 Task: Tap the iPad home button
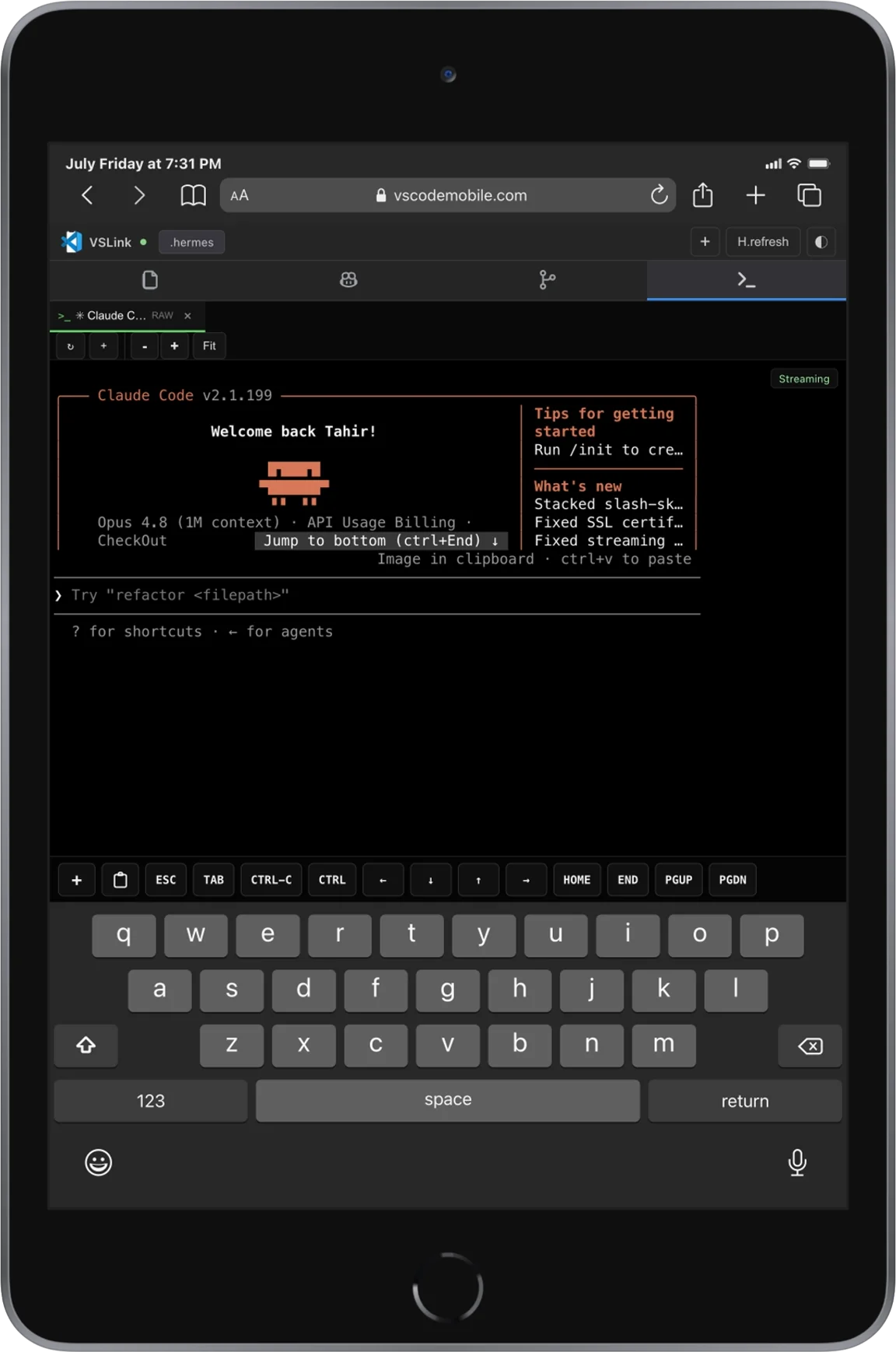[448, 1287]
